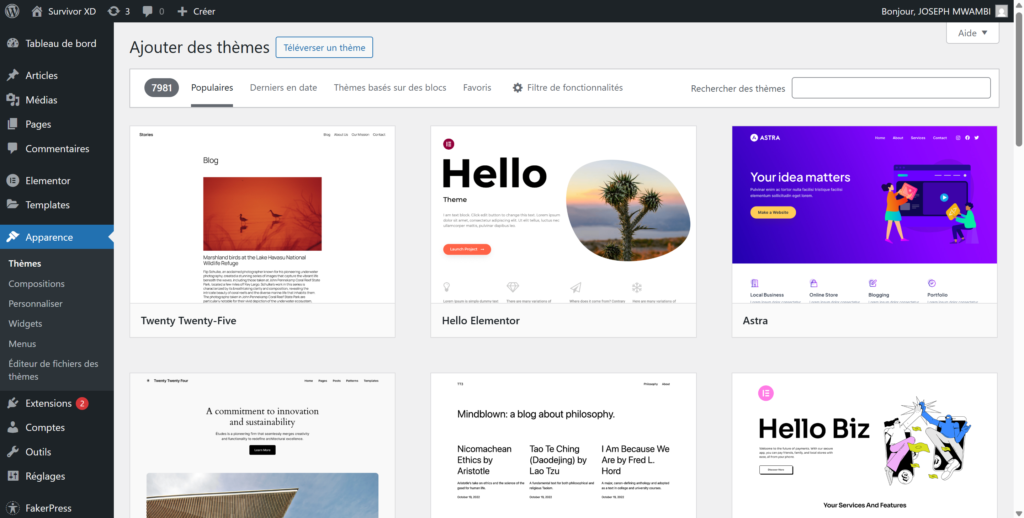Screen dimensions: 1024x518
Task: Focus the Rechercher des thèmes search field
Action: (x=891, y=88)
